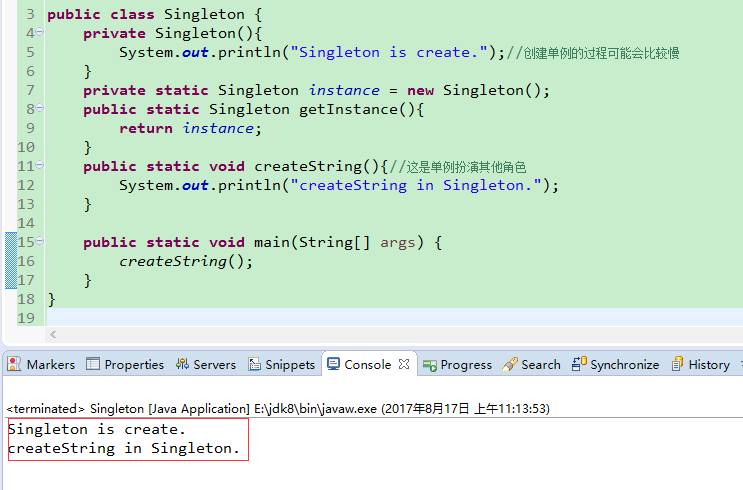Click the Markers tab icon
The width and height of the screenshot is (743, 490).
[x=14, y=364]
